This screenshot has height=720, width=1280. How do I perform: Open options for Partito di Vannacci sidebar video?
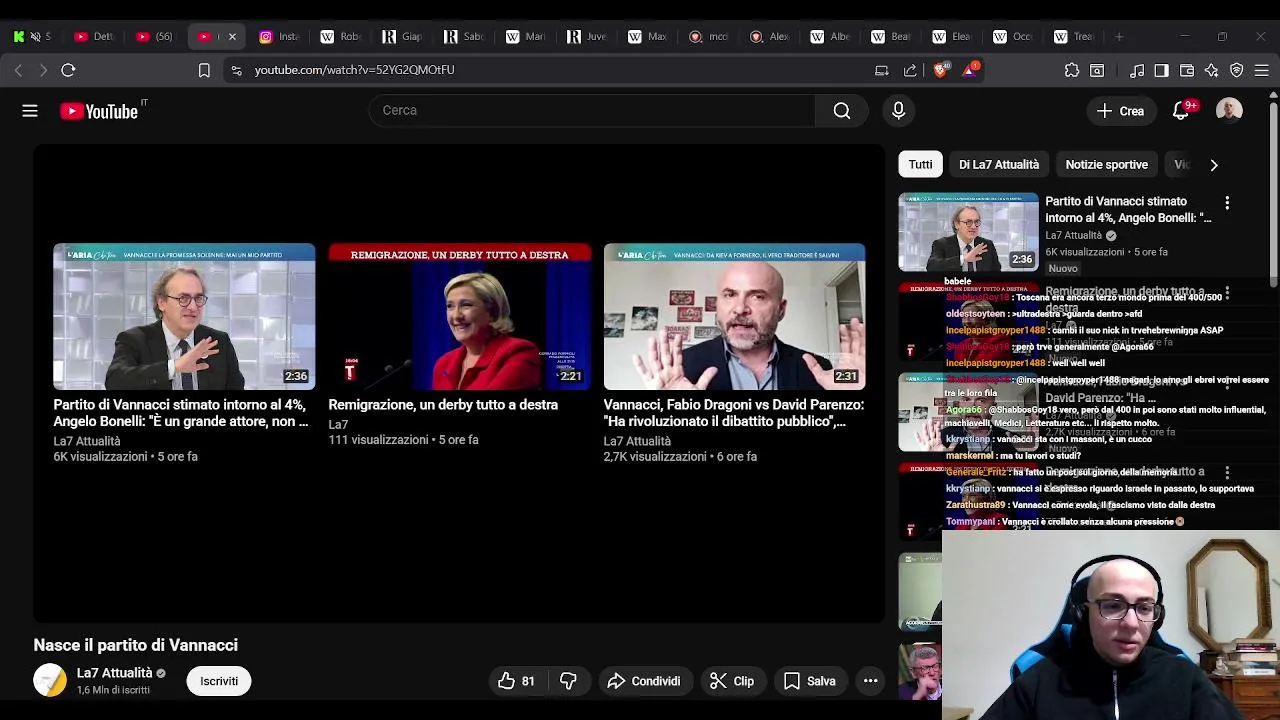pyautogui.click(x=1227, y=203)
